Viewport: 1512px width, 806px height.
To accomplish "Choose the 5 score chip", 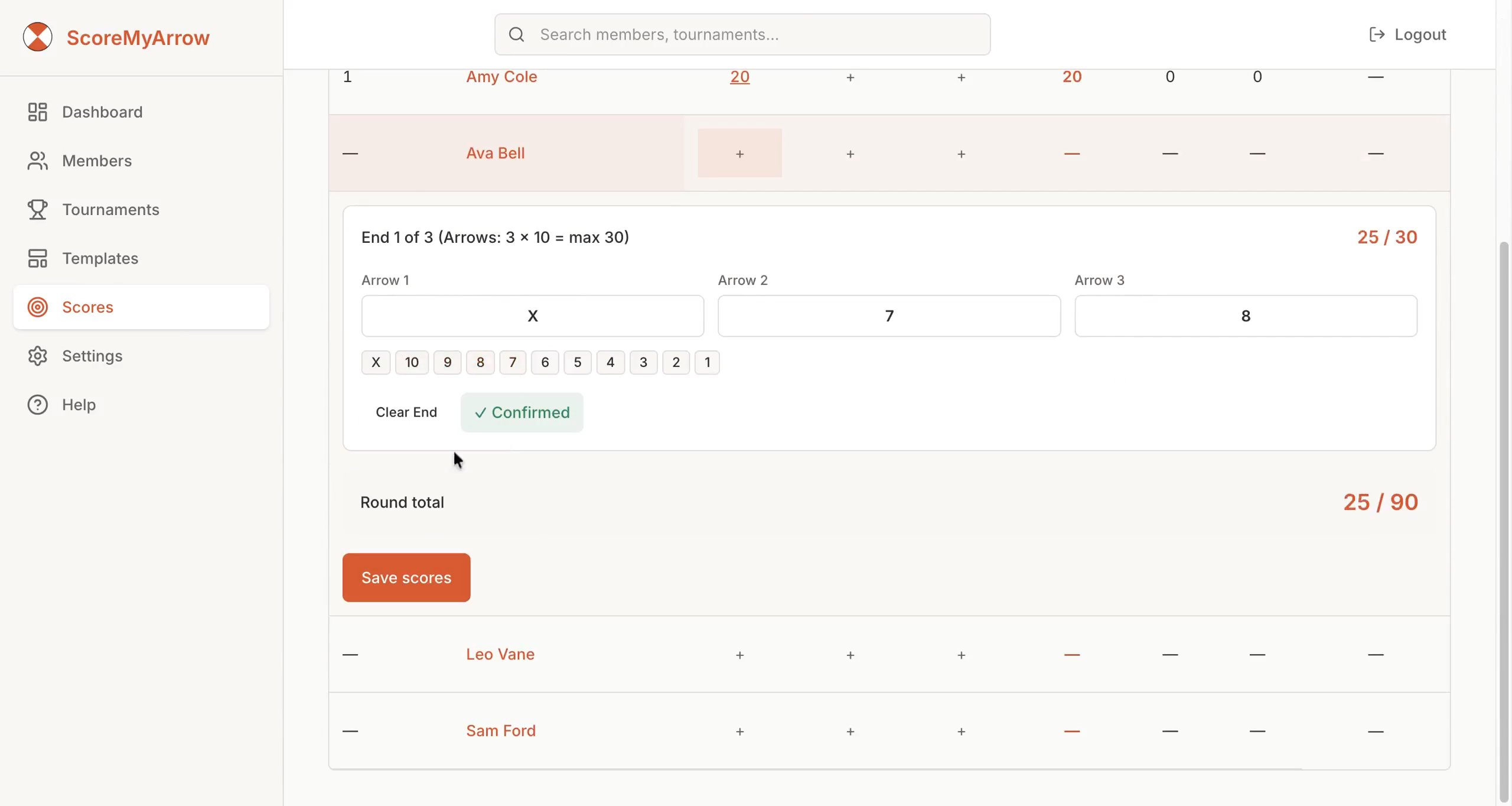I will [x=578, y=362].
